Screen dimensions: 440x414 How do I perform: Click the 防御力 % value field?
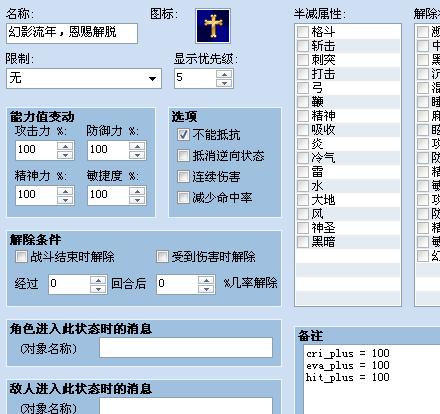(109, 150)
